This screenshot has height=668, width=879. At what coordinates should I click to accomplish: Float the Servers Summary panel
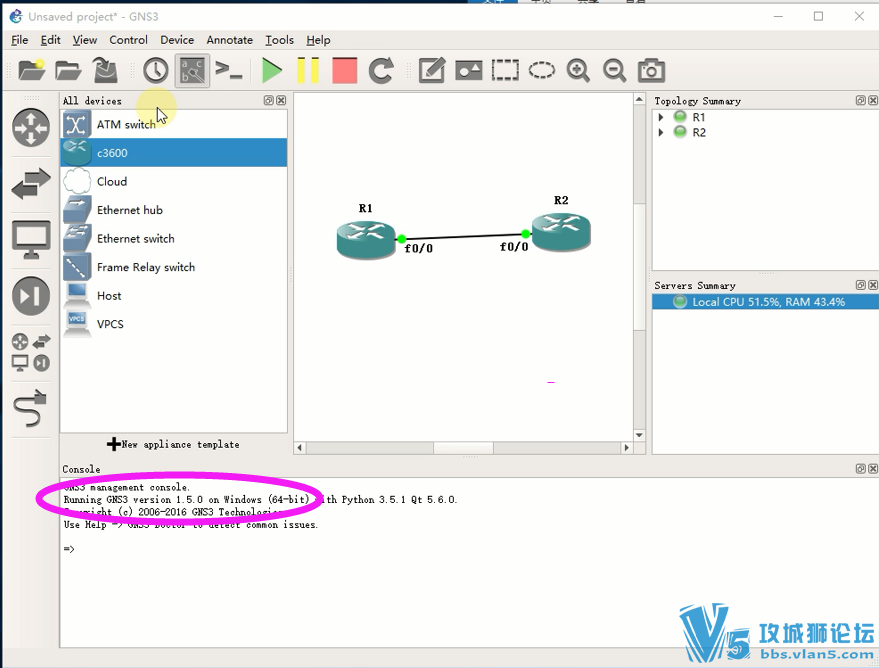pos(861,285)
